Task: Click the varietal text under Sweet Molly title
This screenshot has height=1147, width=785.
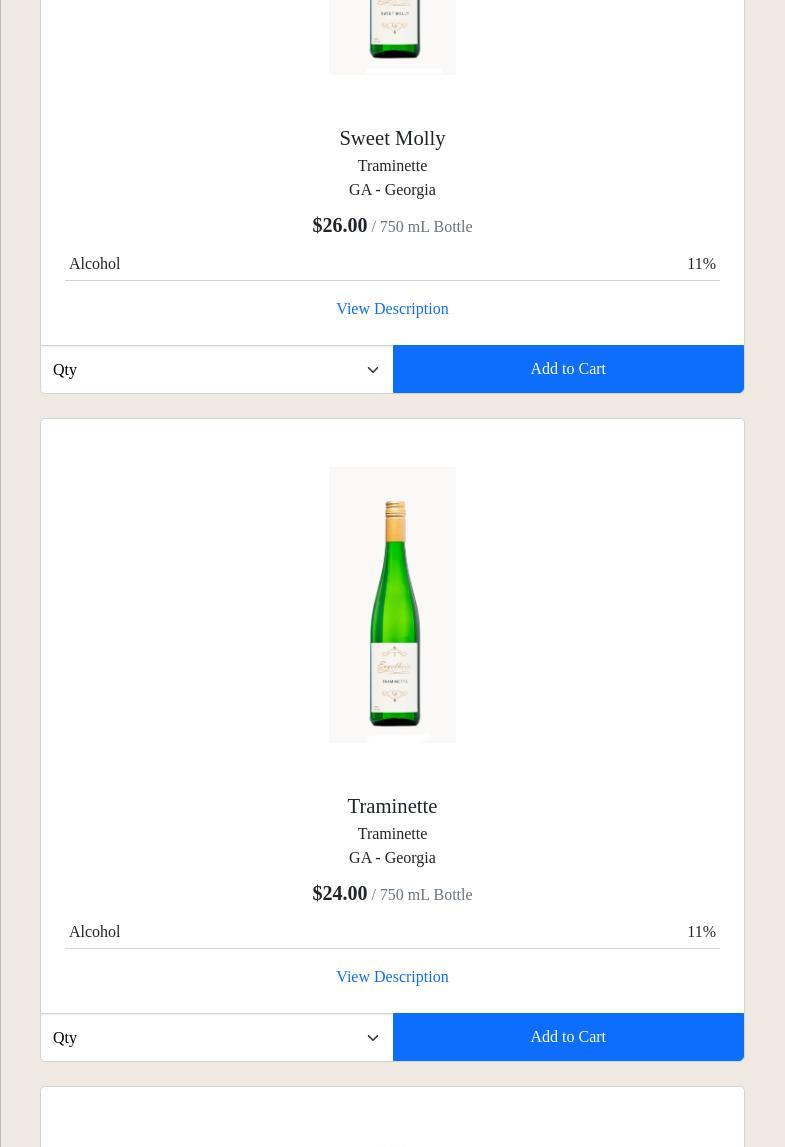Action: tap(392, 166)
